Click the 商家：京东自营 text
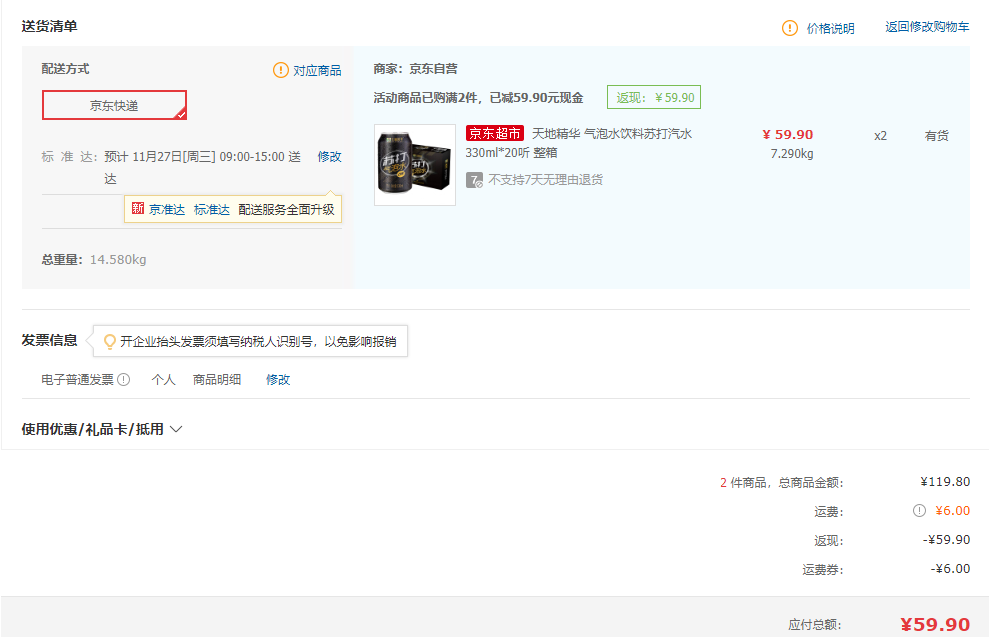989x637 pixels. pyautogui.click(x=415, y=69)
